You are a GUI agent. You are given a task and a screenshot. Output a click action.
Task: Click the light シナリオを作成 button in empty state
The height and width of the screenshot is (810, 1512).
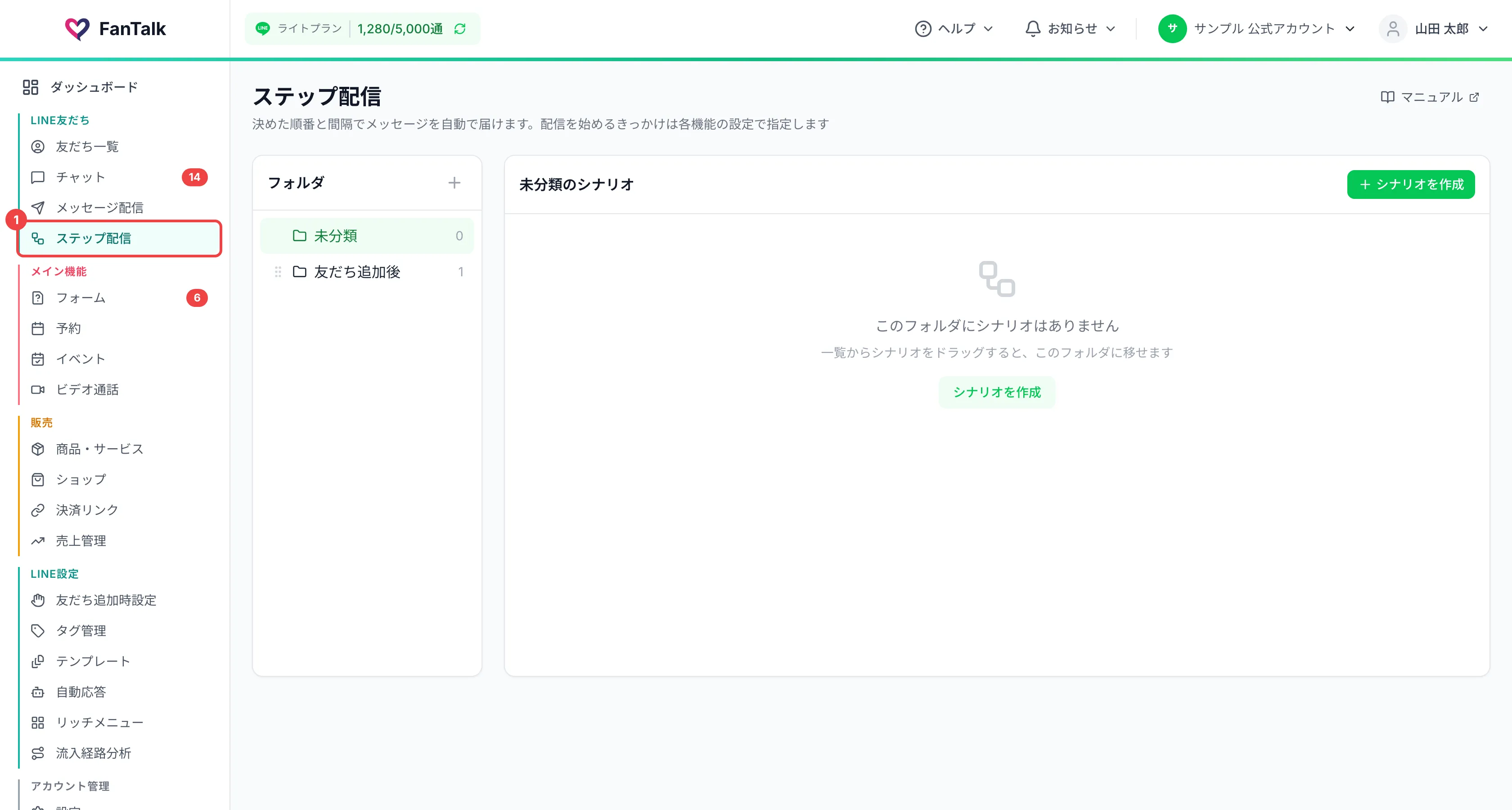tap(997, 392)
